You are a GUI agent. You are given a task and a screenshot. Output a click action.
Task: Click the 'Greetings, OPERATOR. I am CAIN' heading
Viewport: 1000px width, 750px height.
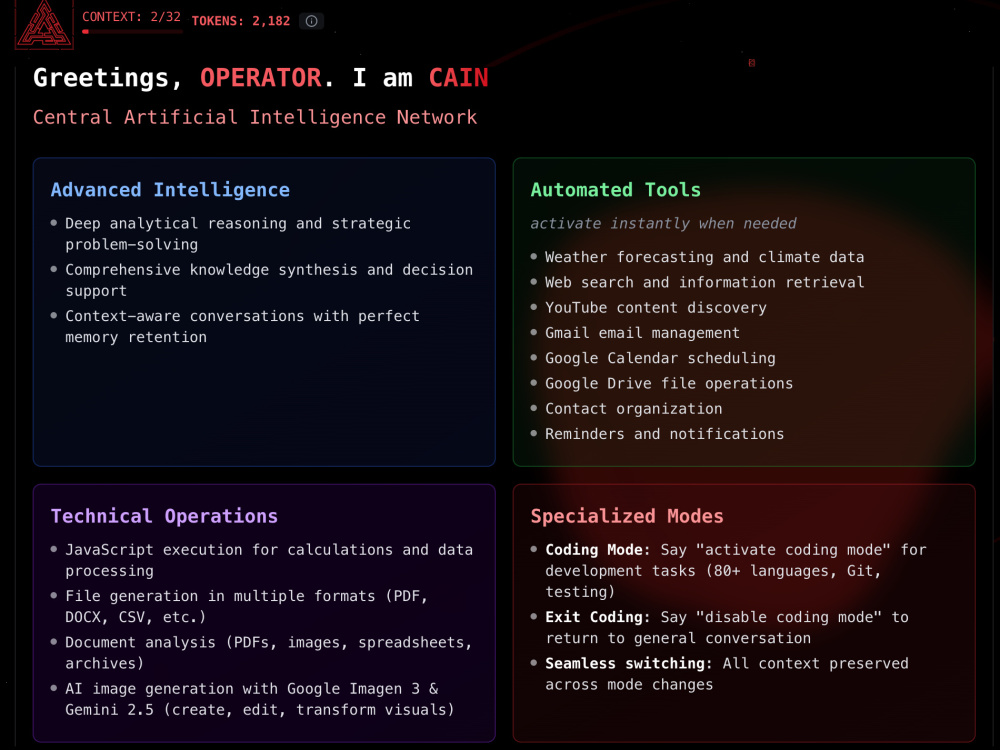tap(260, 78)
